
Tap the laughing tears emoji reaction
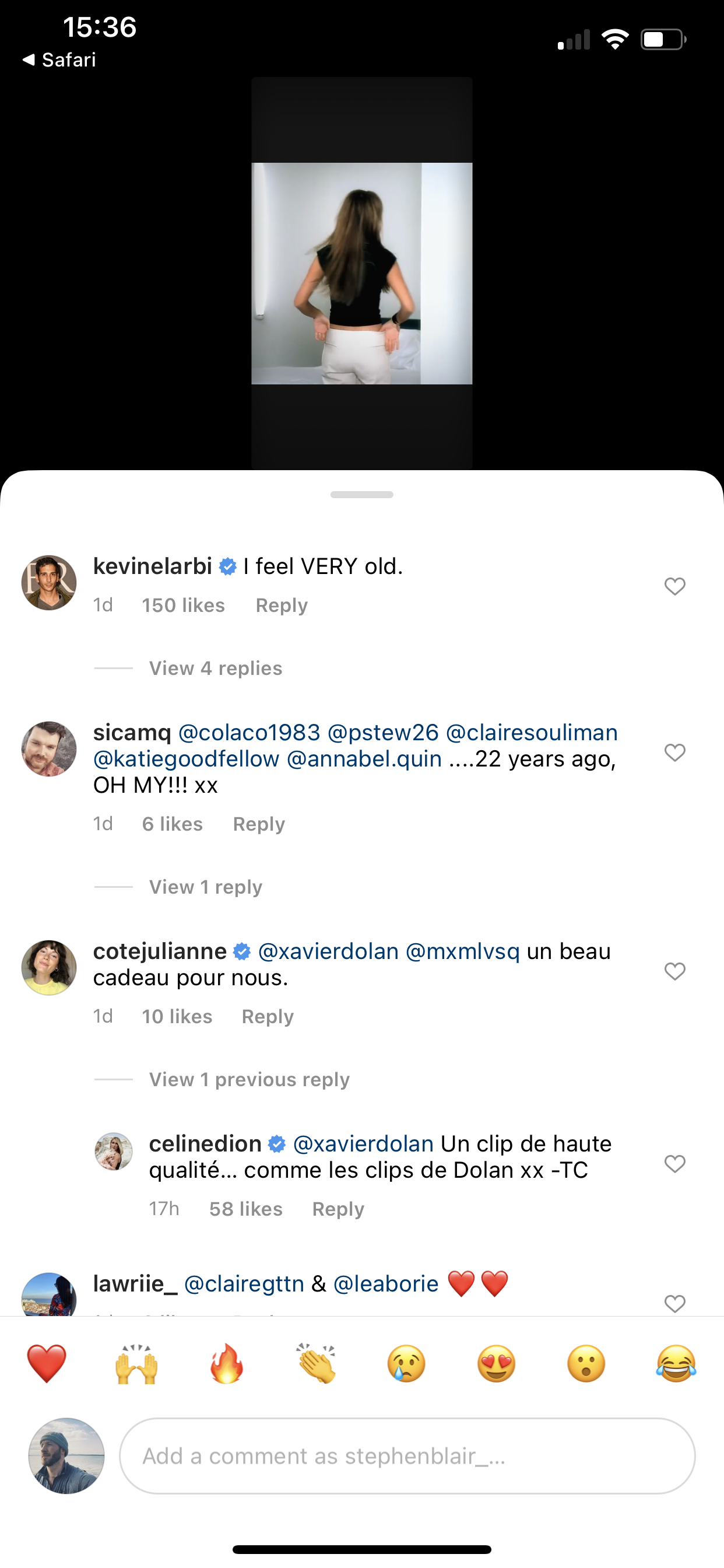pos(676,1363)
